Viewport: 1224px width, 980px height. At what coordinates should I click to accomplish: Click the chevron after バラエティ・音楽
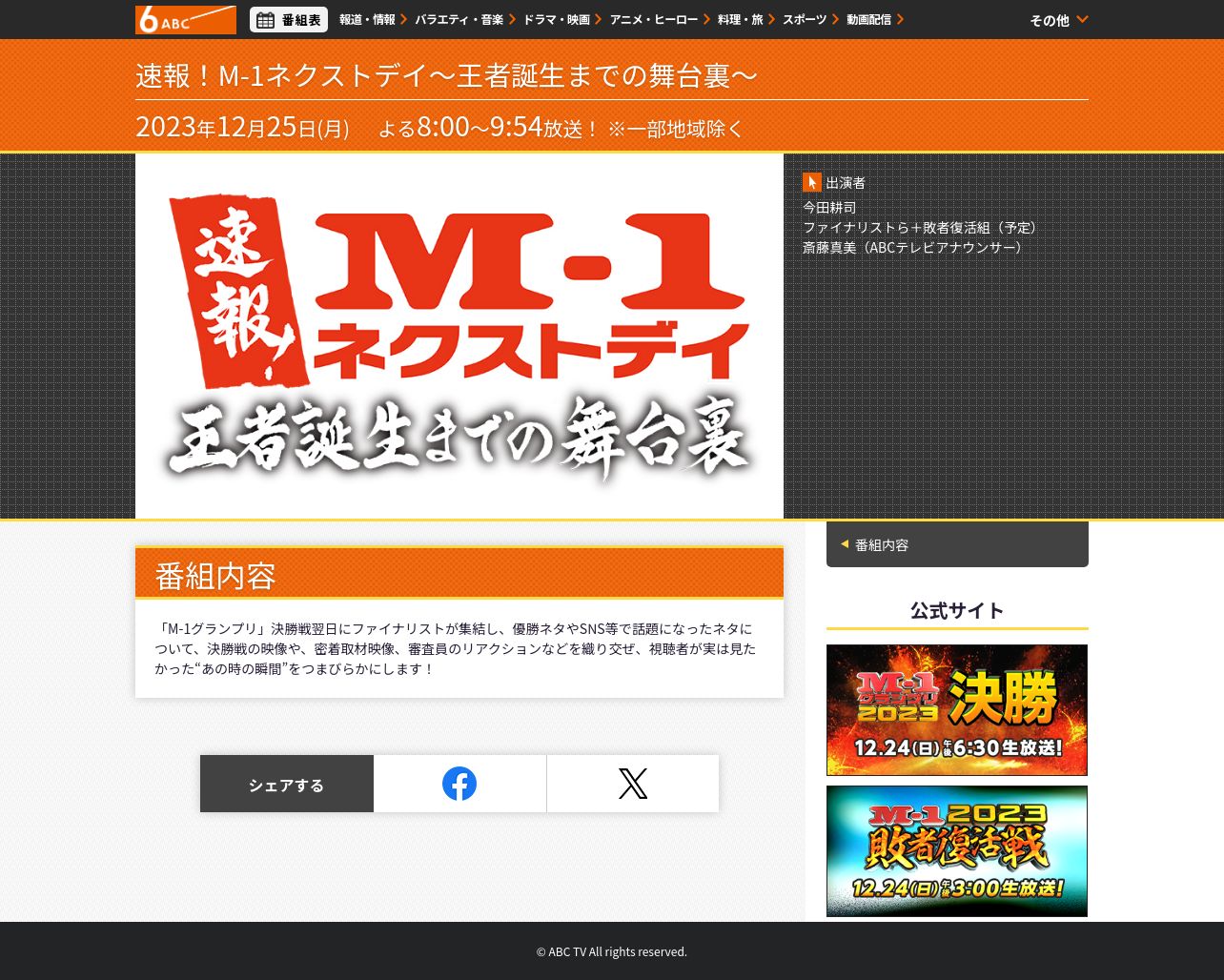click(x=512, y=19)
